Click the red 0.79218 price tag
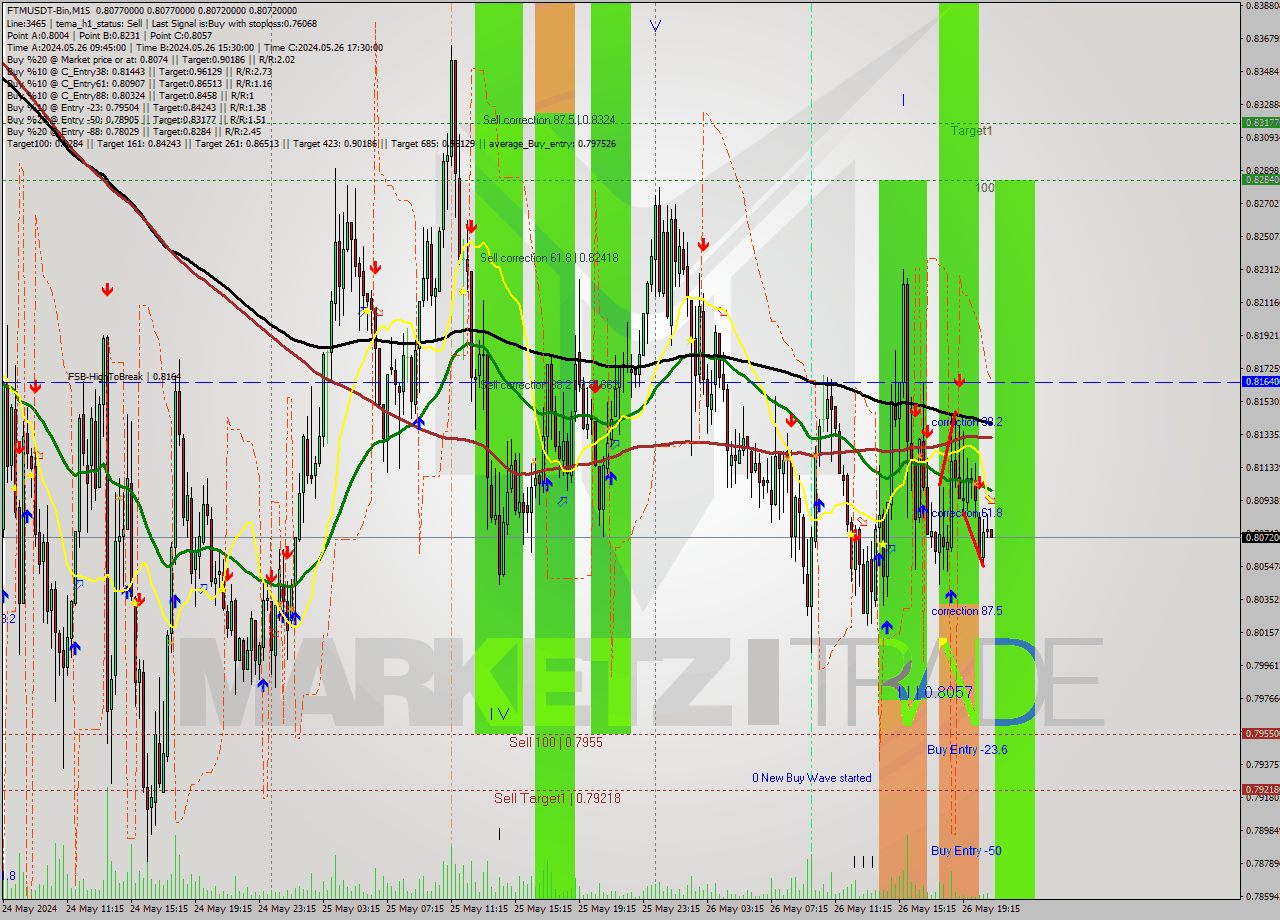The image size is (1280, 920). click(1261, 790)
